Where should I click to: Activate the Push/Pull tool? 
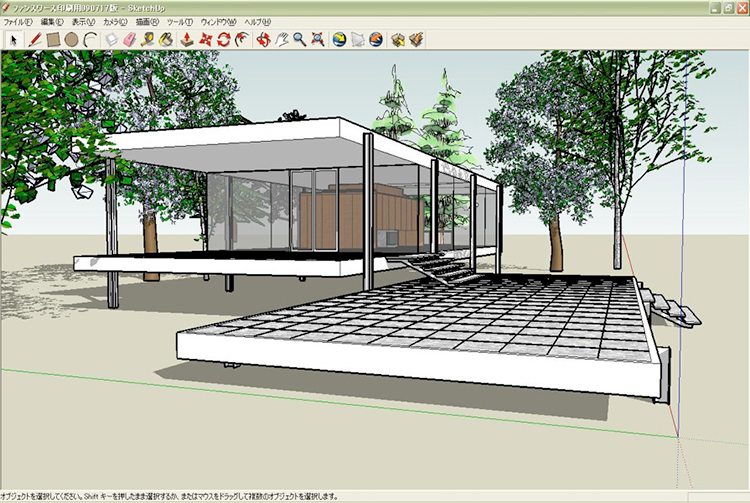(x=187, y=40)
